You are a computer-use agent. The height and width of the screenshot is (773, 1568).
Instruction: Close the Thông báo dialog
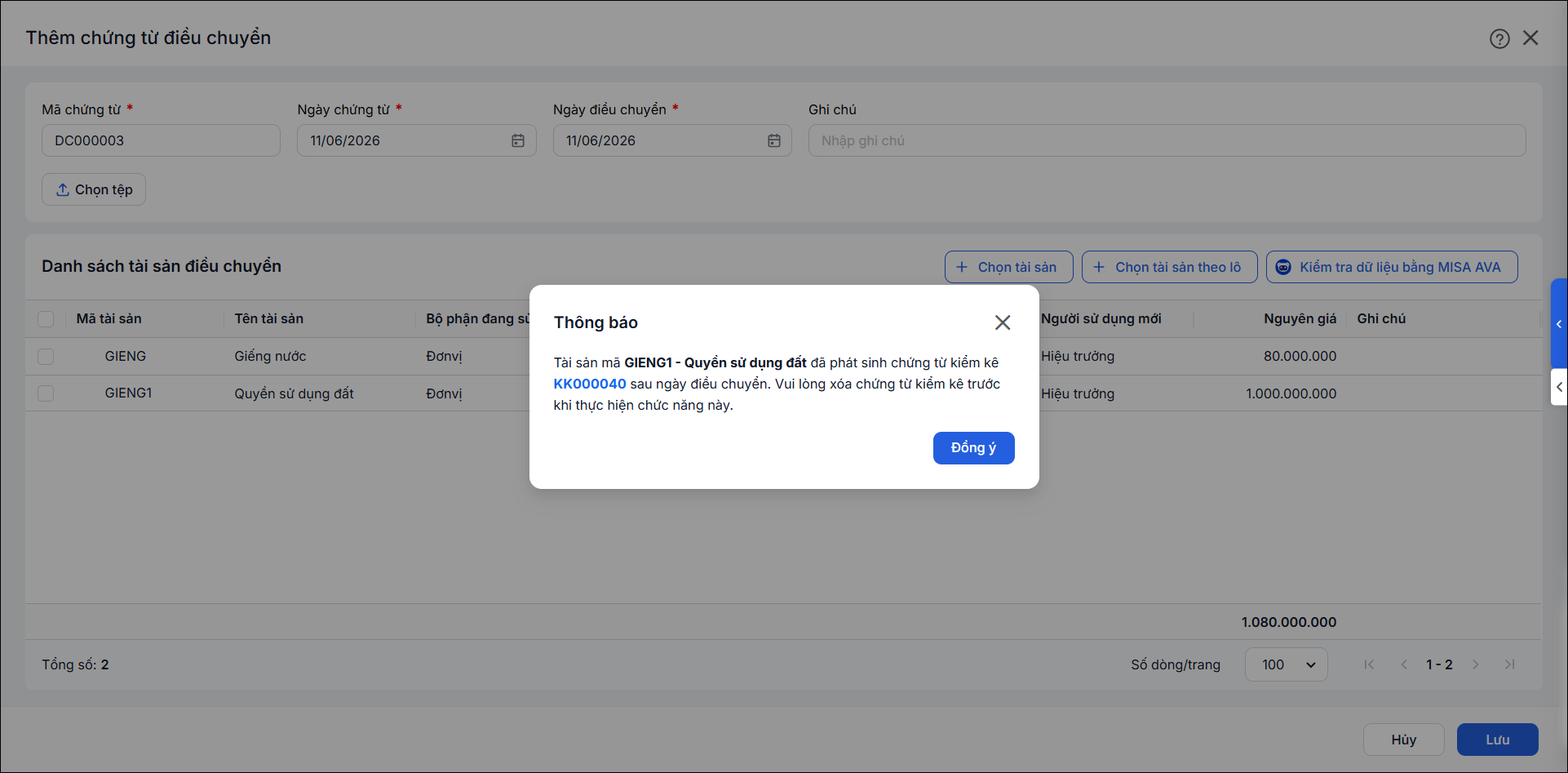pos(1003,322)
